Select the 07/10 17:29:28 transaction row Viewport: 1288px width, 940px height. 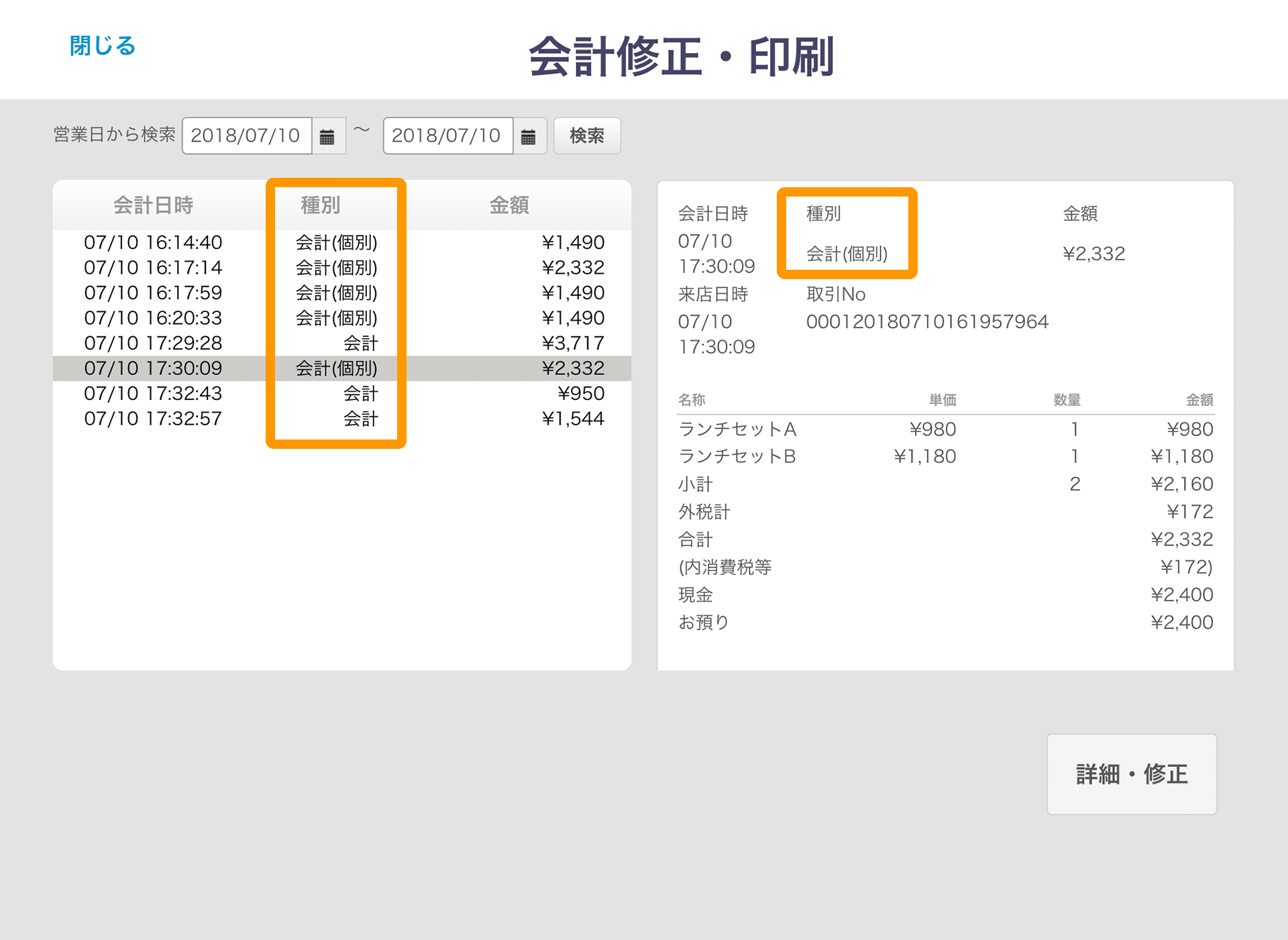pyautogui.click(x=342, y=343)
